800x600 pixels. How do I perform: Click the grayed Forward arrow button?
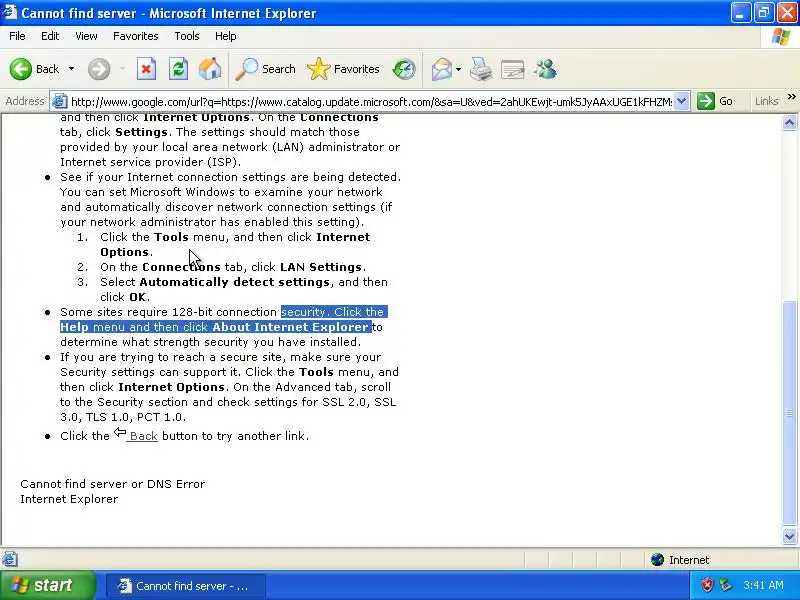99,69
